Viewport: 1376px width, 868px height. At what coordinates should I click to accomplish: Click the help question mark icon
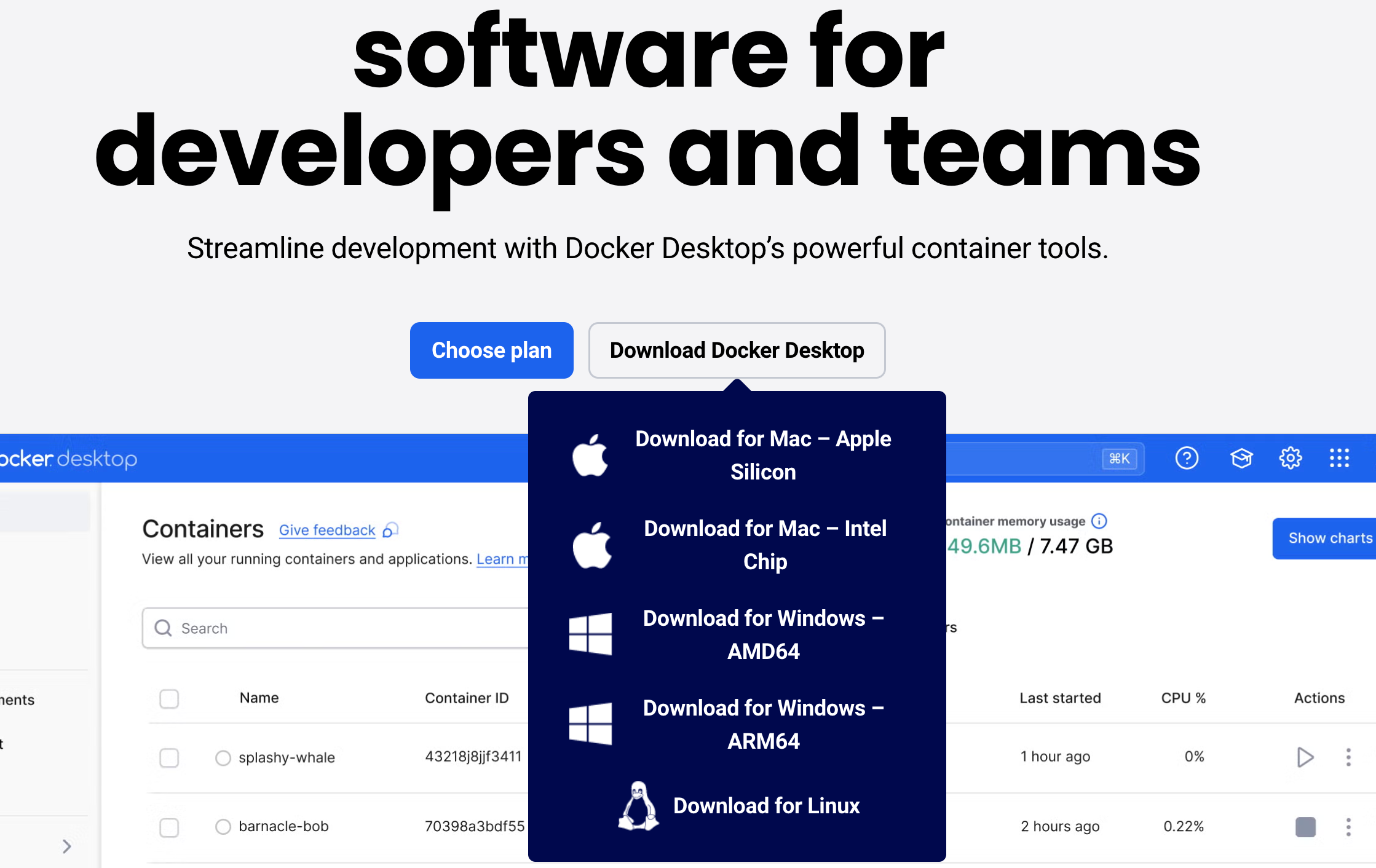(x=1187, y=458)
